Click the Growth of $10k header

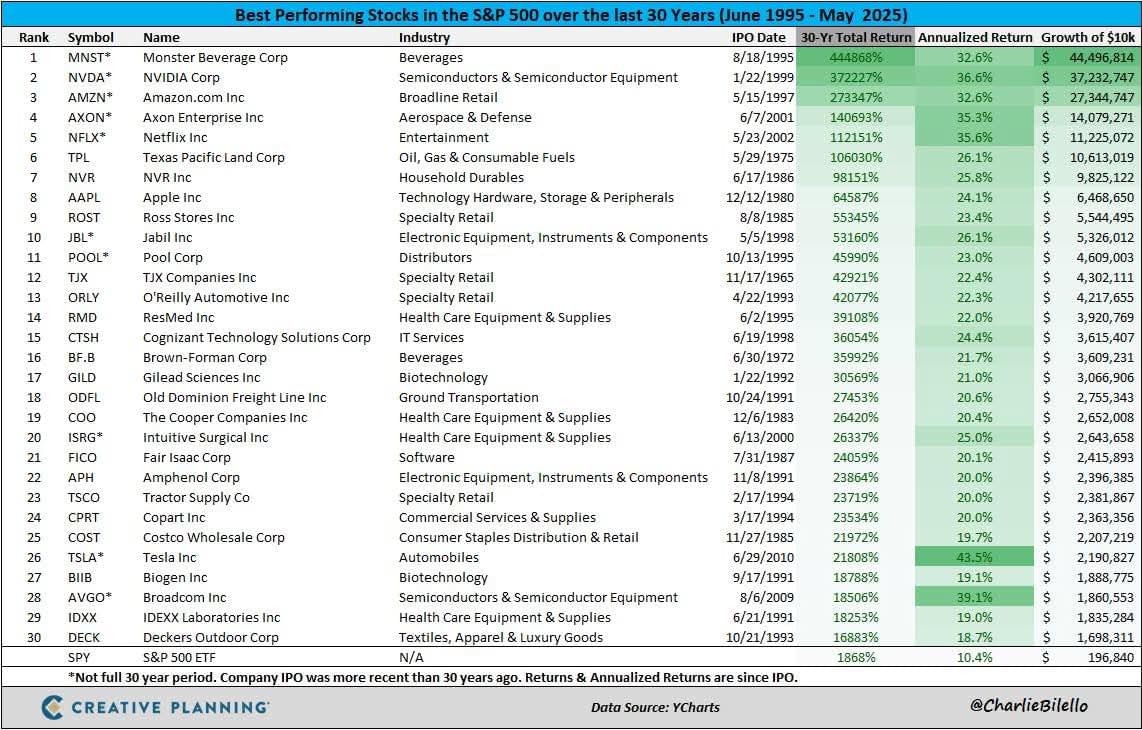tap(1088, 37)
